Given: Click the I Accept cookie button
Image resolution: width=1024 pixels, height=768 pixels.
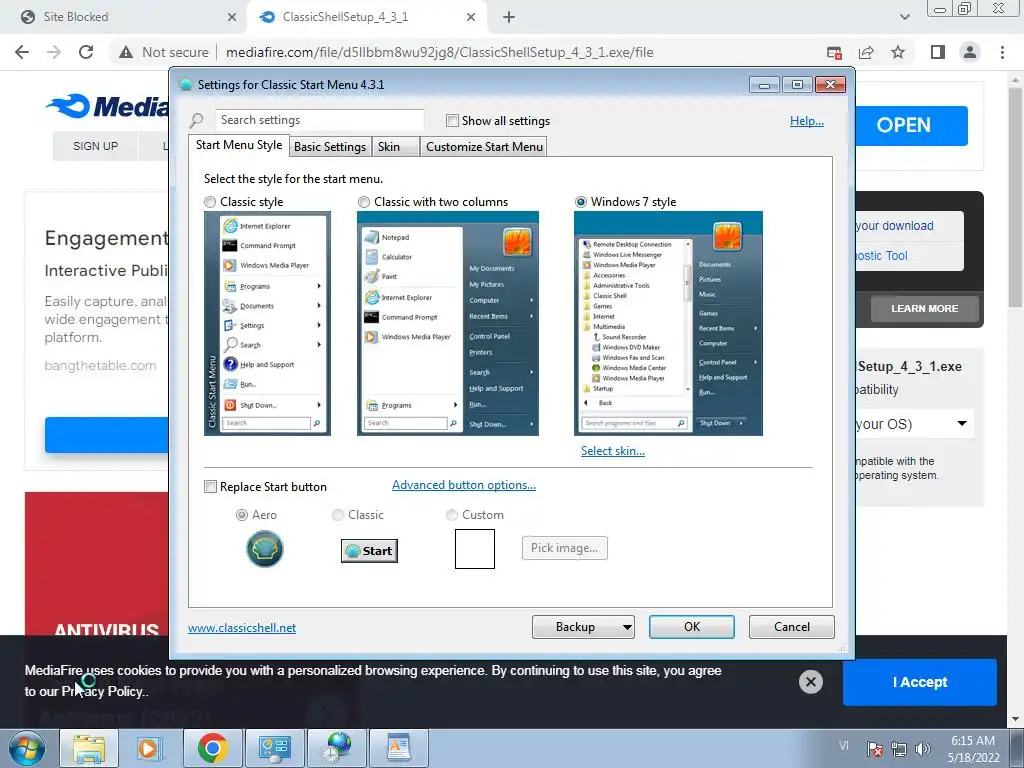Looking at the screenshot, I should (920, 682).
